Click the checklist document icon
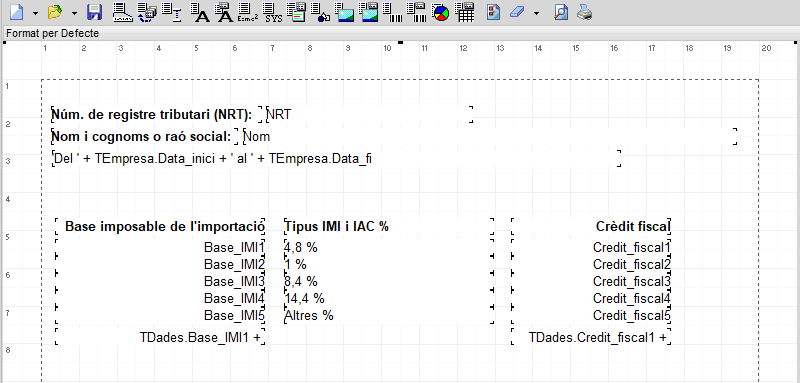 pyautogui.click(x=493, y=12)
